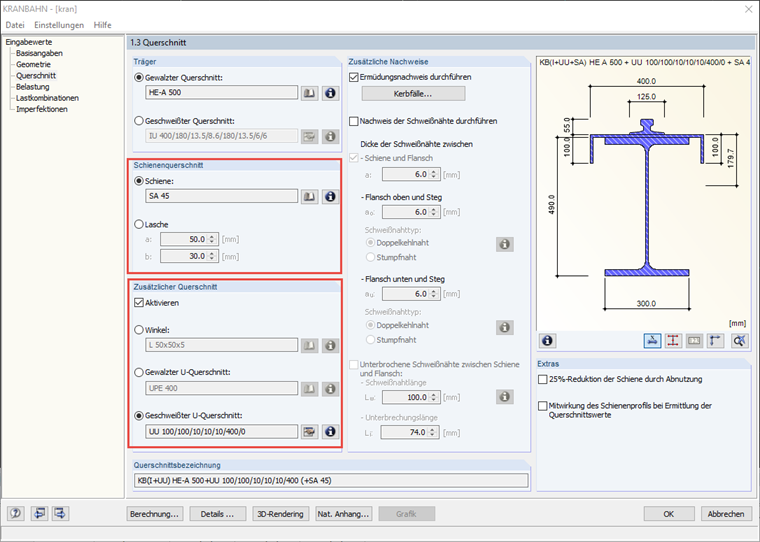Select Basisangaben in the tree
Viewport: 760px width, 542px height.
tap(39, 53)
